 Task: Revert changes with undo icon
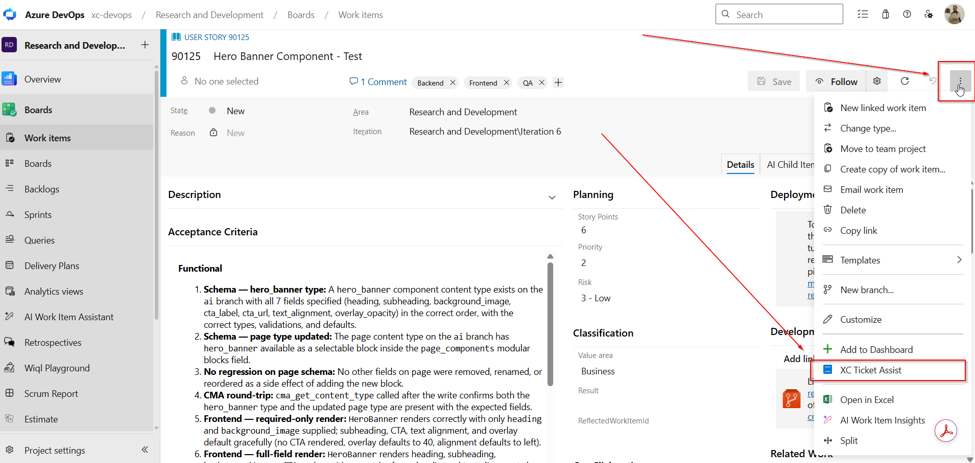tap(933, 81)
